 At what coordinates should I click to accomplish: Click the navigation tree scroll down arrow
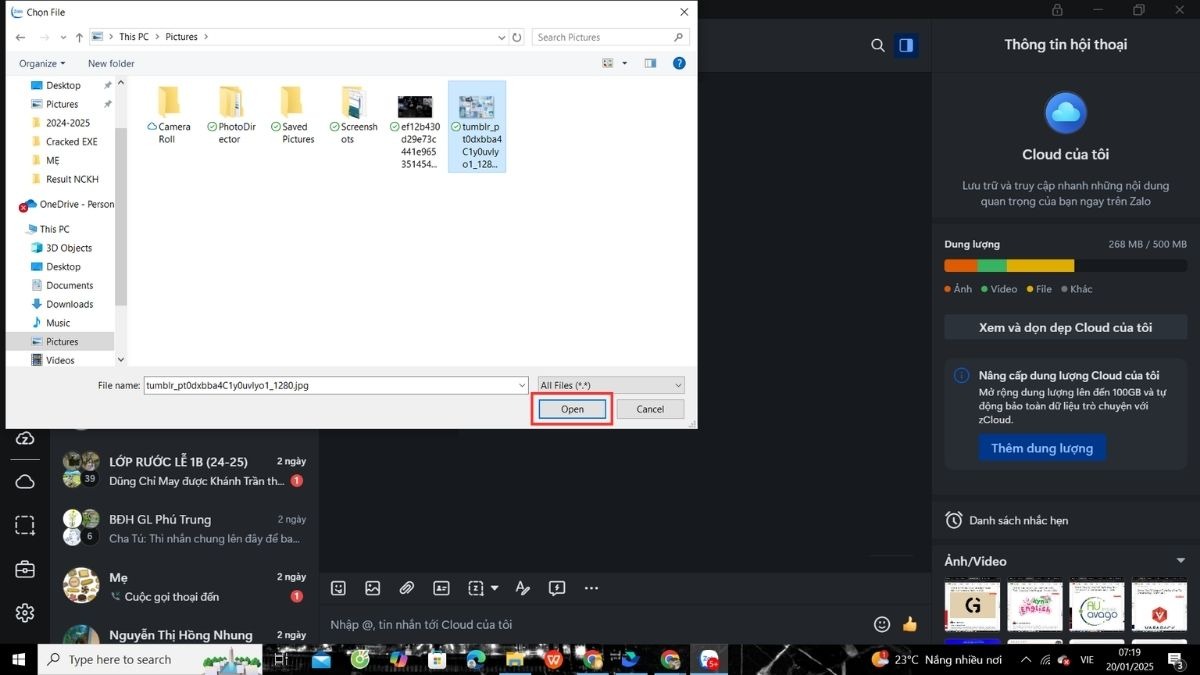coord(121,359)
